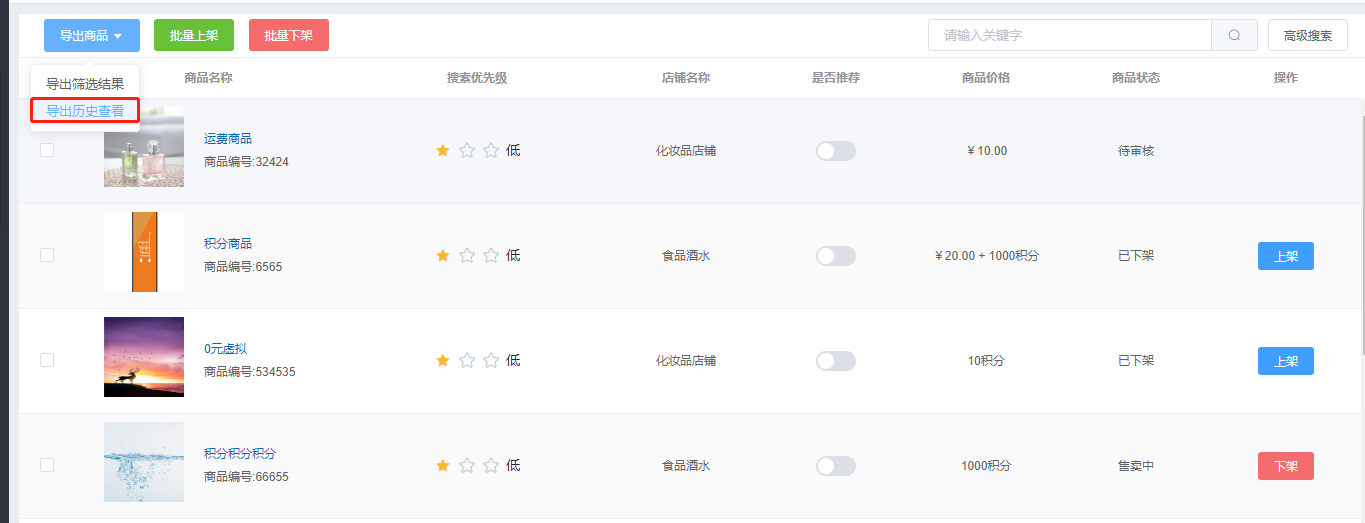Click 下架 button for 积分积分积分
1365x523 pixels.
pos(1286,466)
